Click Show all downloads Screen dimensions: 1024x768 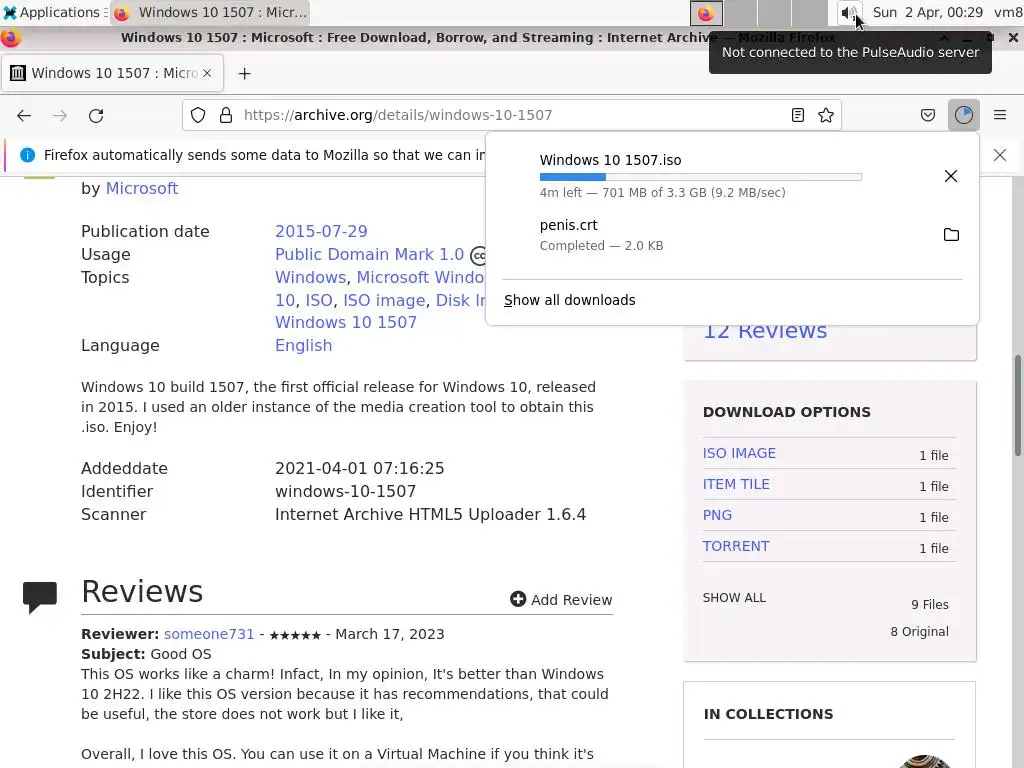pyautogui.click(x=569, y=300)
